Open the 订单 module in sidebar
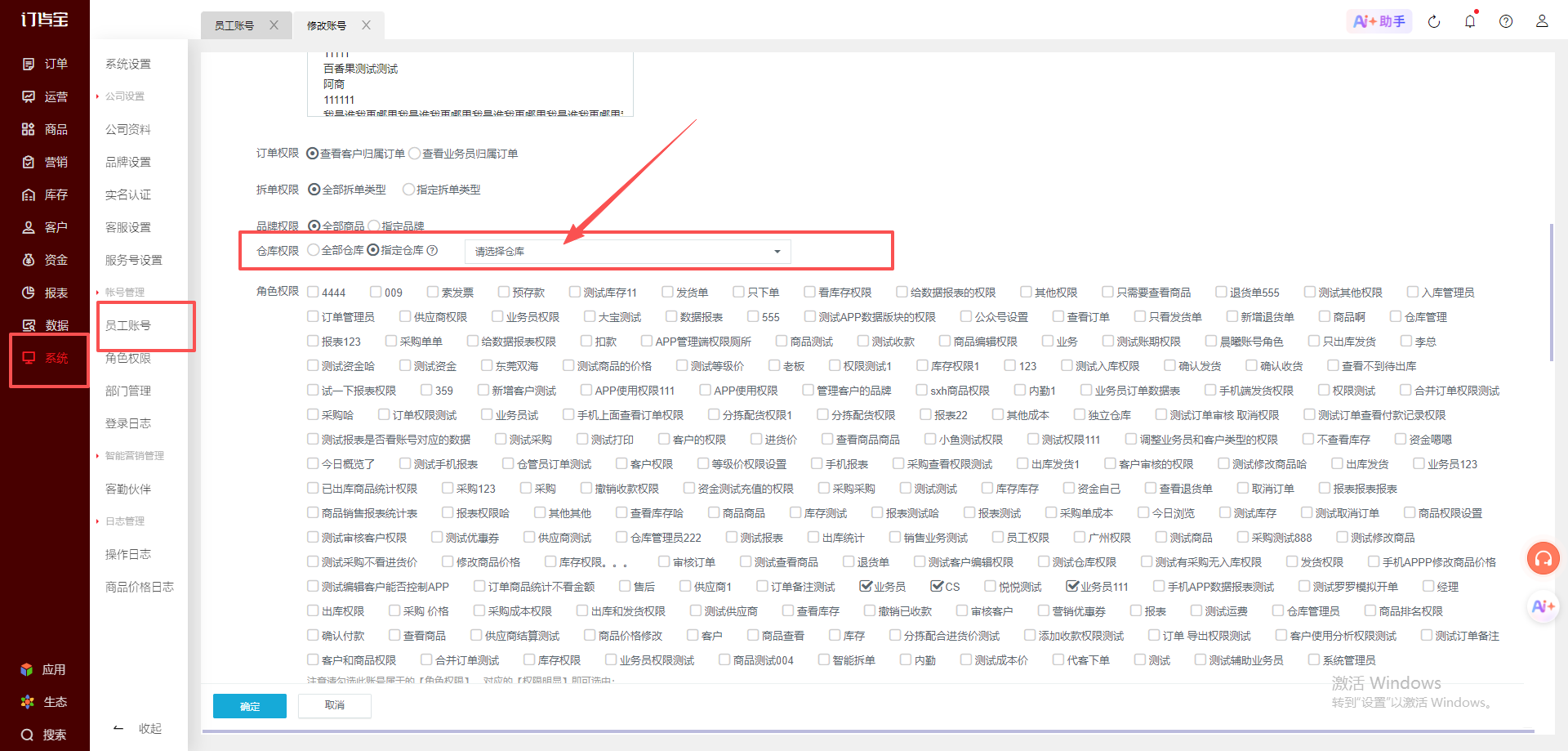Viewport: 1568px width, 751px height. (x=45, y=64)
